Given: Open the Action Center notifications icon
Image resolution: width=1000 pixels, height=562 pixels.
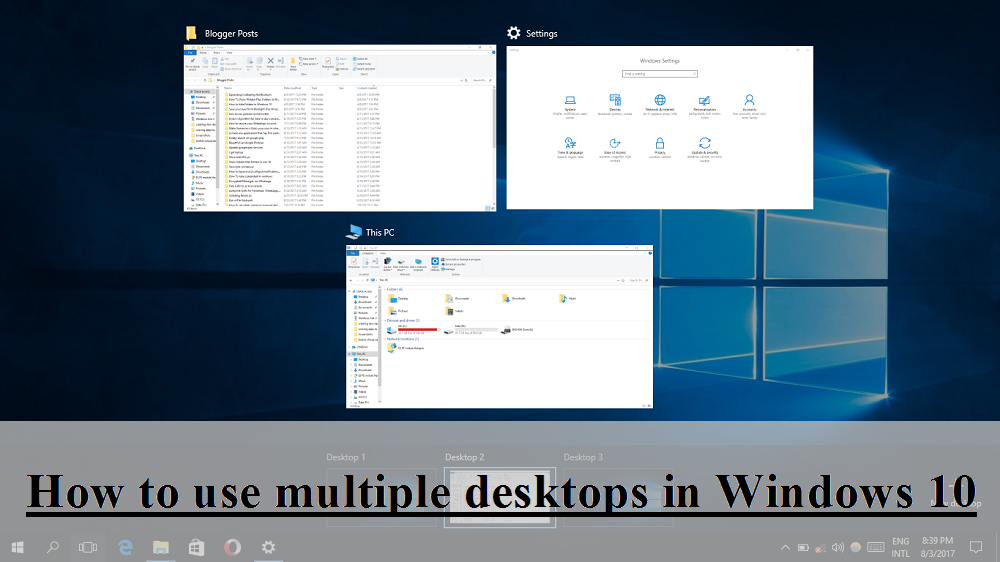Looking at the screenshot, I should click(x=976, y=547).
